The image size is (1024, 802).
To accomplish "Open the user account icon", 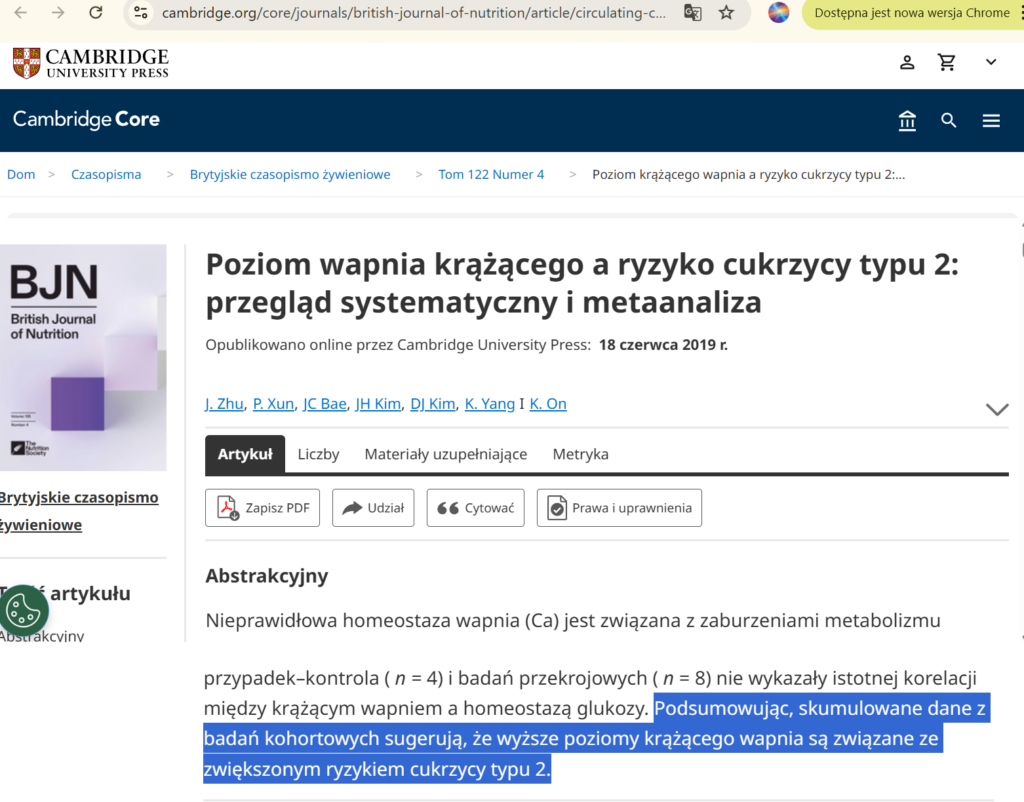I will pos(907,62).
